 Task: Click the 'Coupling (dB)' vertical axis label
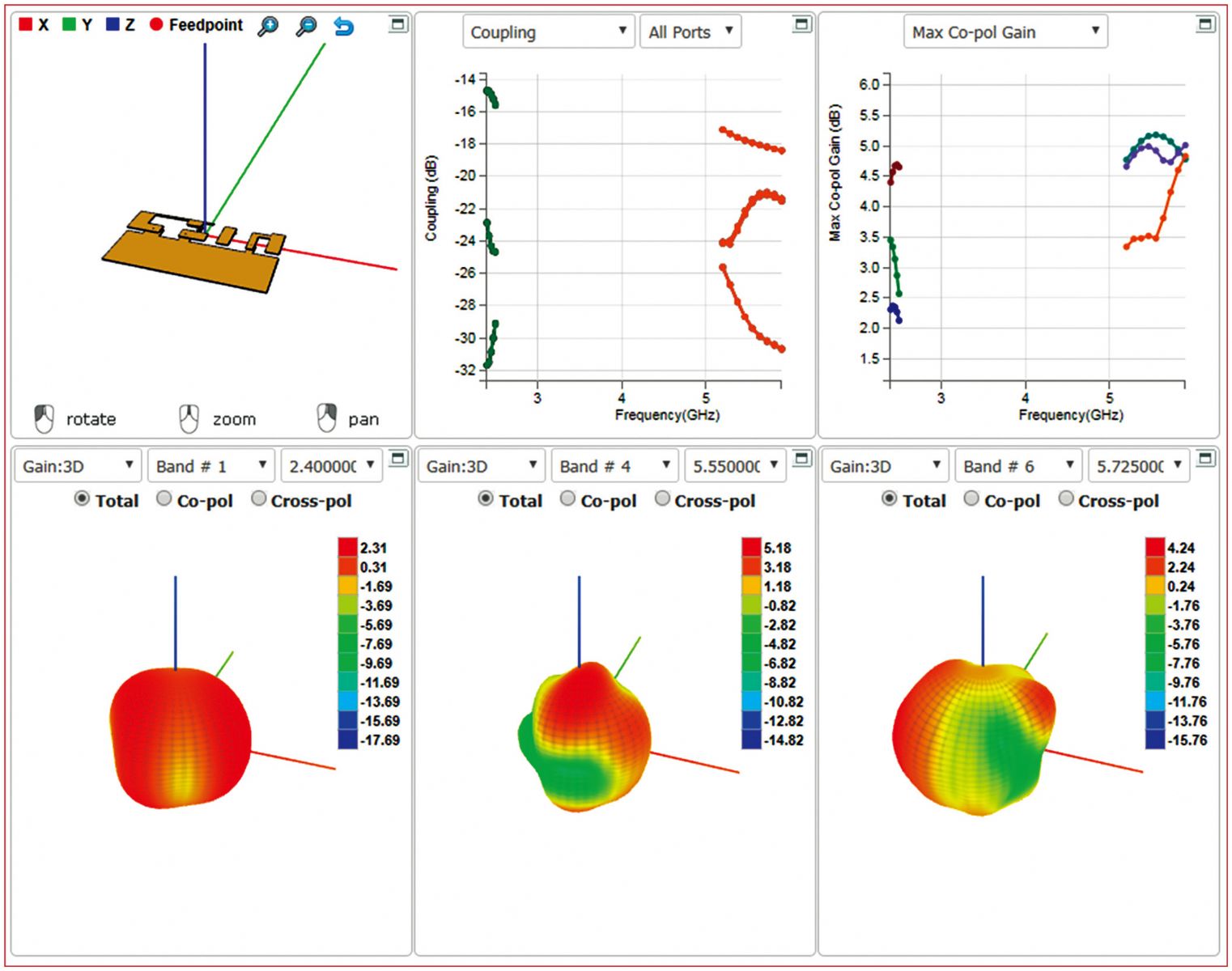pyautogui.click(x=431, y=198)
